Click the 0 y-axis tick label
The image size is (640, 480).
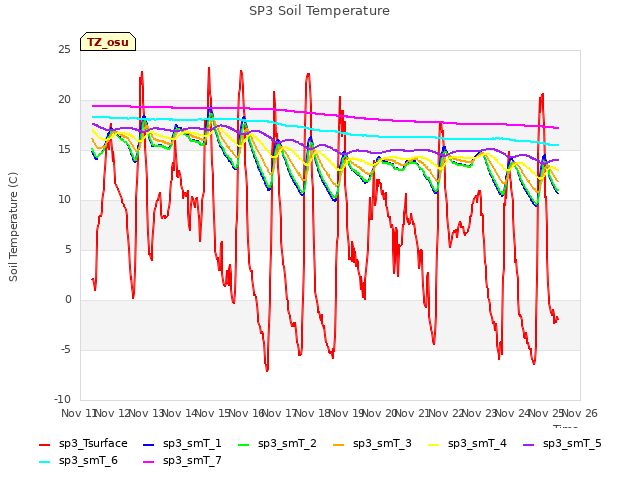(68, 300)
